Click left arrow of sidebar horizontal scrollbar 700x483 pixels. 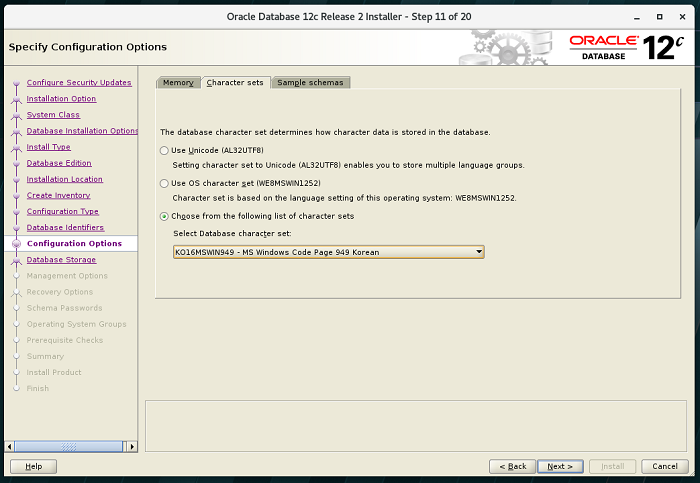click(9, 446)
